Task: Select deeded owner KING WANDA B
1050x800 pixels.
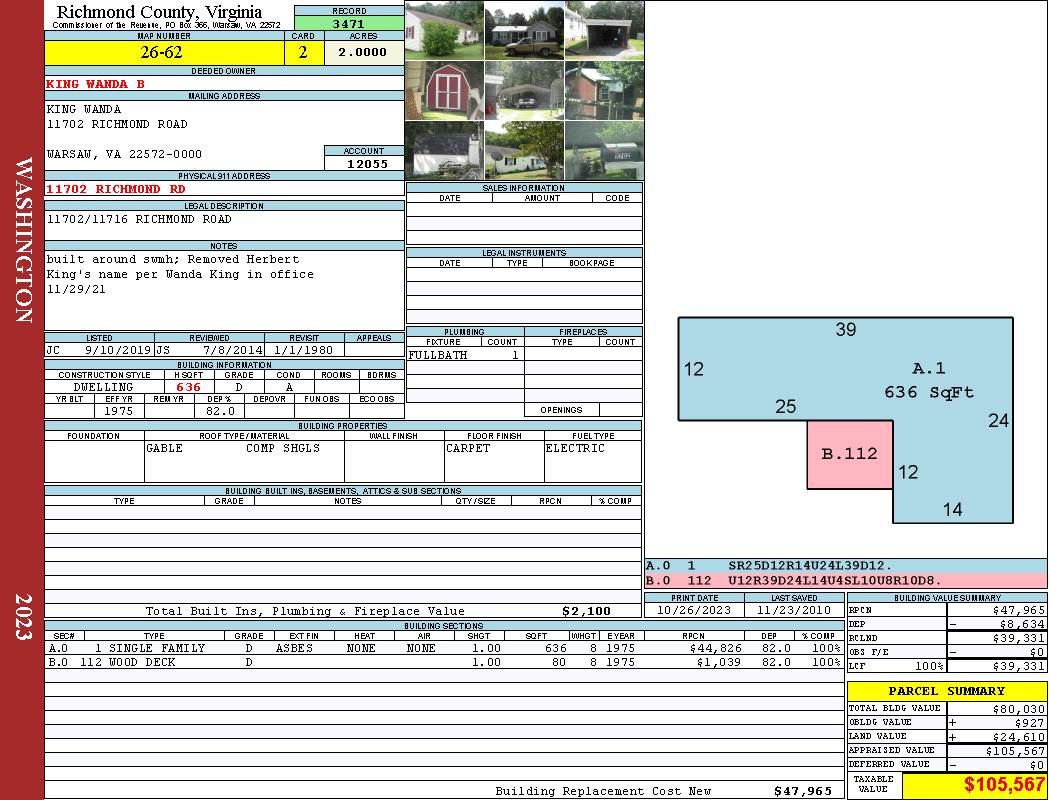Action: [x=95, y=84]
